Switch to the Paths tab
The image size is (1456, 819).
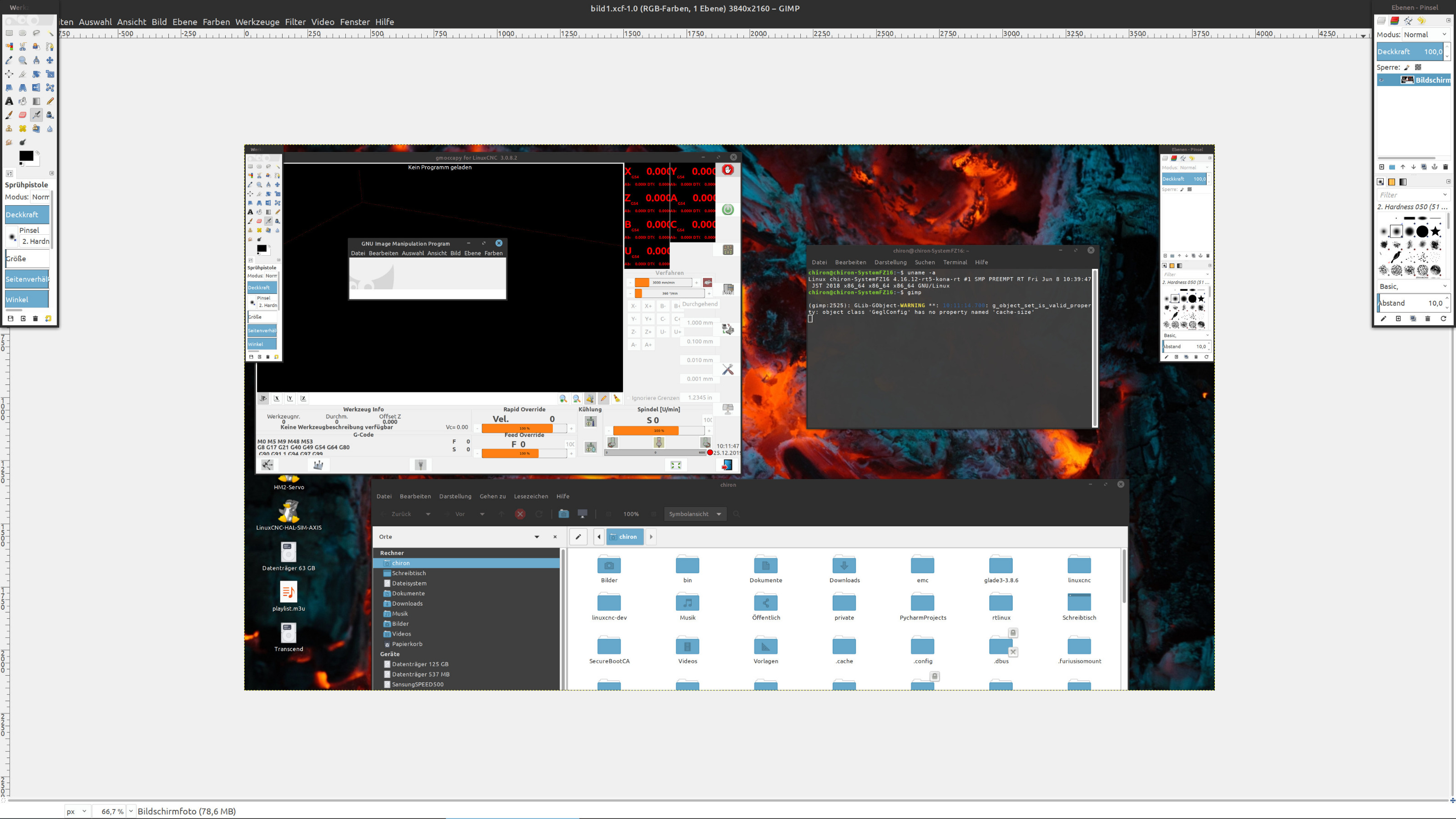point(1408,21)
